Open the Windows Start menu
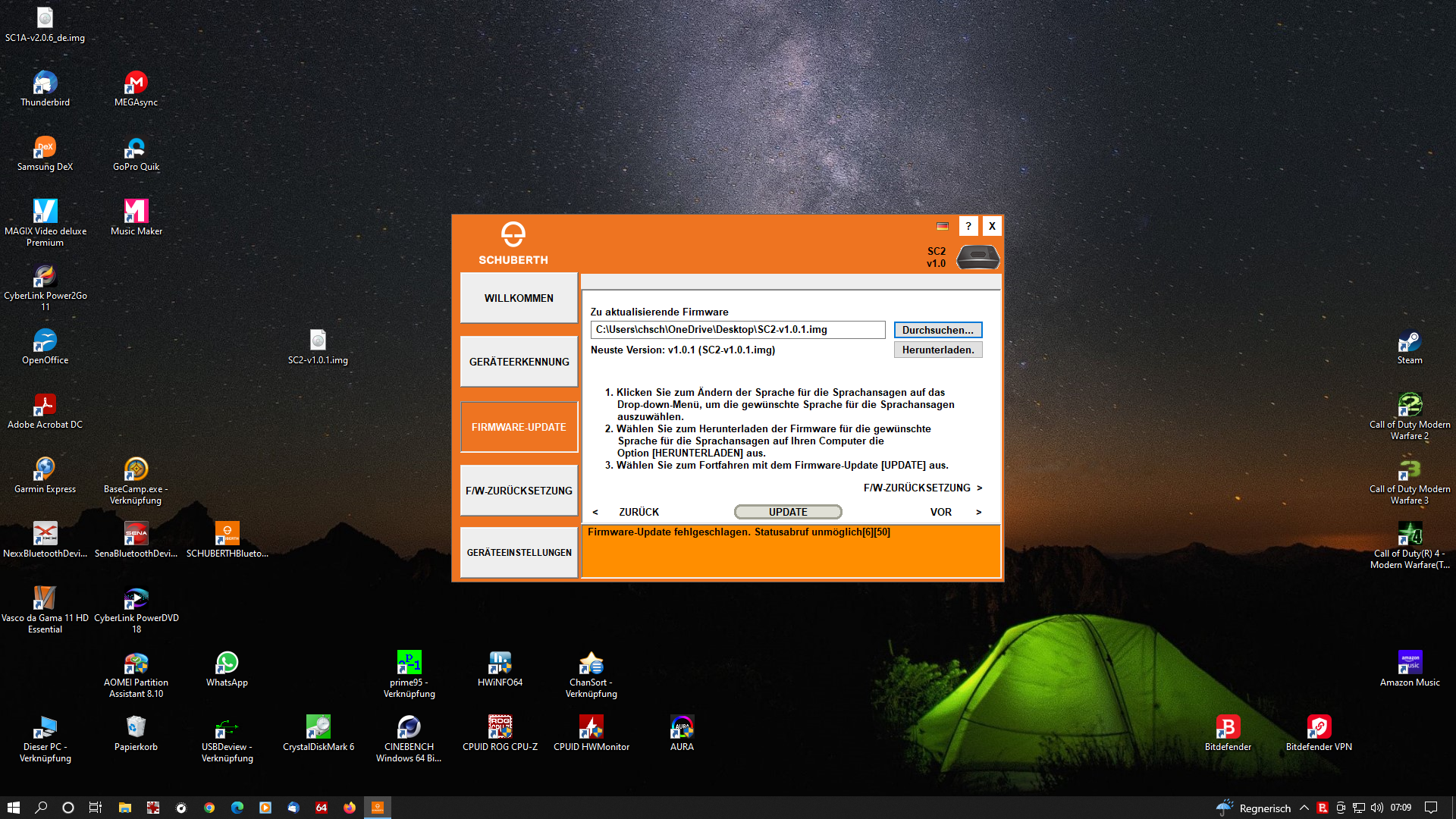 coord(13,808)
